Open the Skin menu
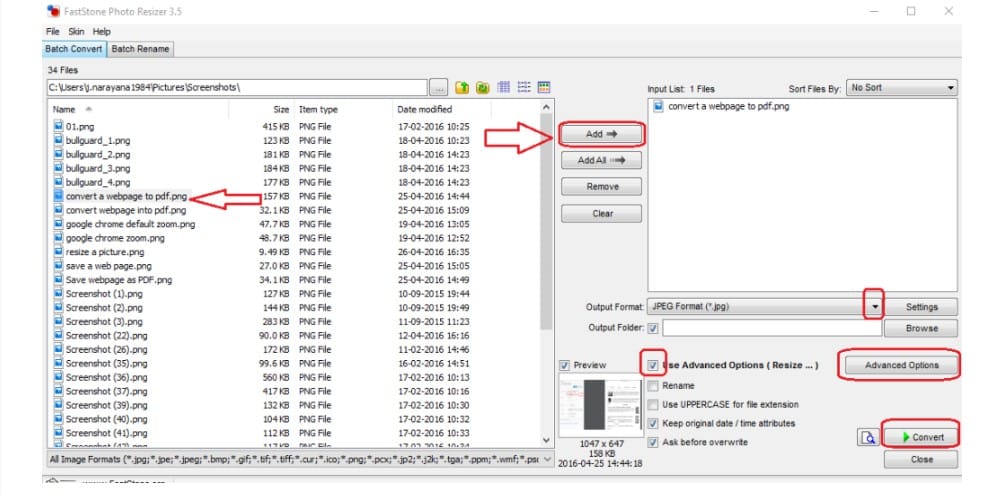The image size is (1002, 495). [x=76, y=31]
